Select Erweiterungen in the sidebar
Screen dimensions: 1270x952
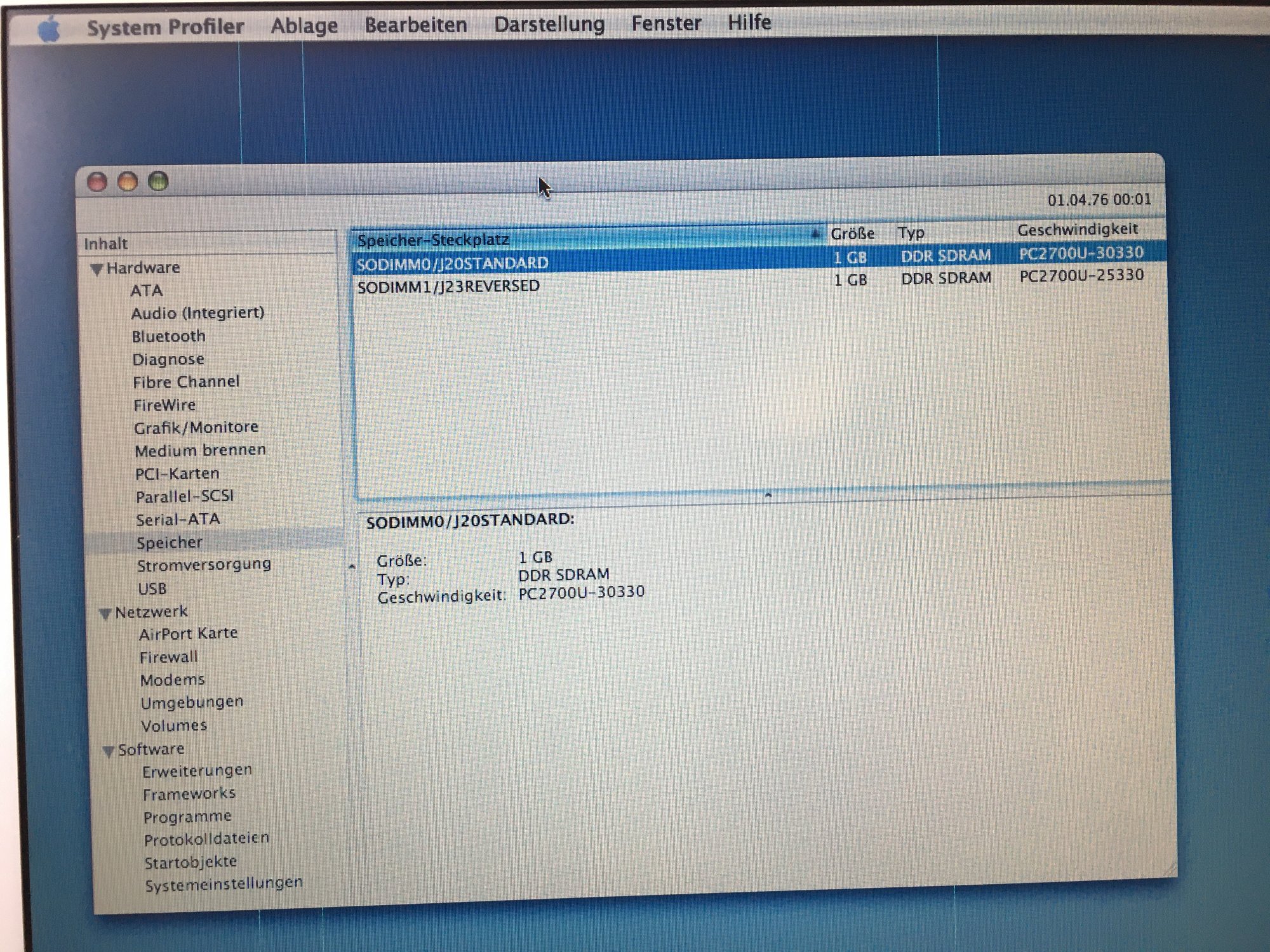tap(197, 771)
